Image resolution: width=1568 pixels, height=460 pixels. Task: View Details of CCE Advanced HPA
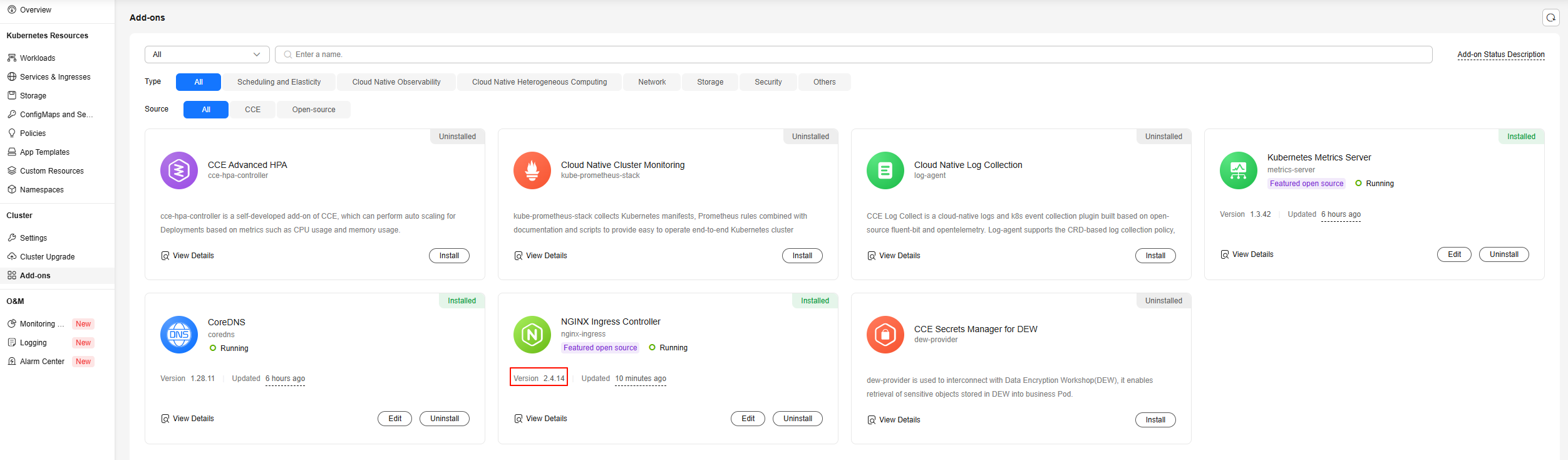tap(187, 256)
